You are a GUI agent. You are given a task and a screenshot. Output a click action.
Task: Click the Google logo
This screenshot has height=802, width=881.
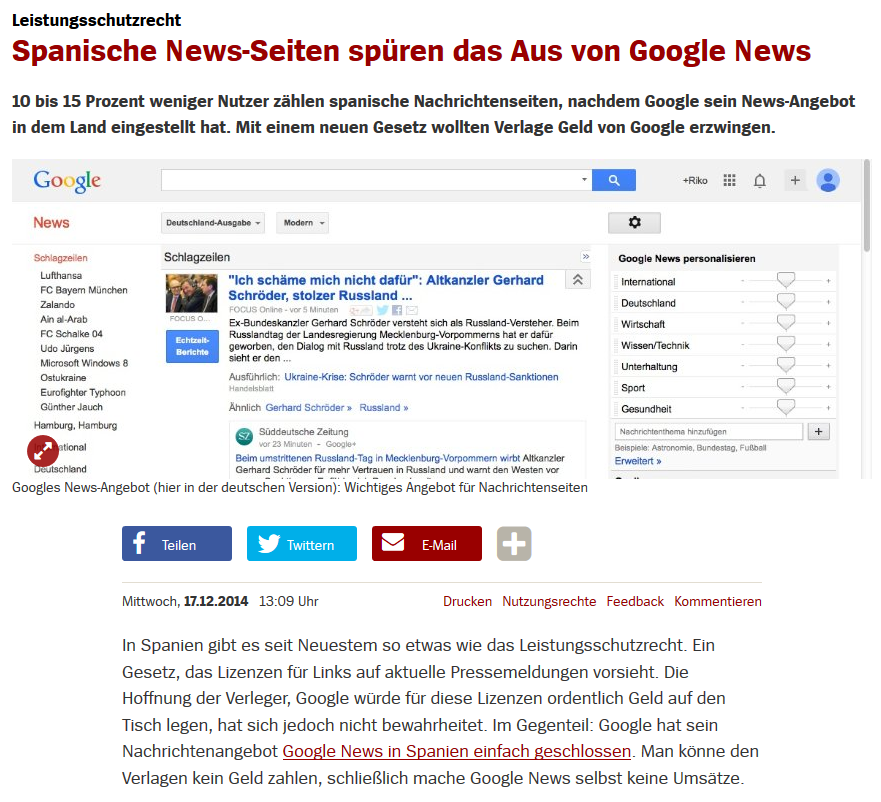(67, 180)
